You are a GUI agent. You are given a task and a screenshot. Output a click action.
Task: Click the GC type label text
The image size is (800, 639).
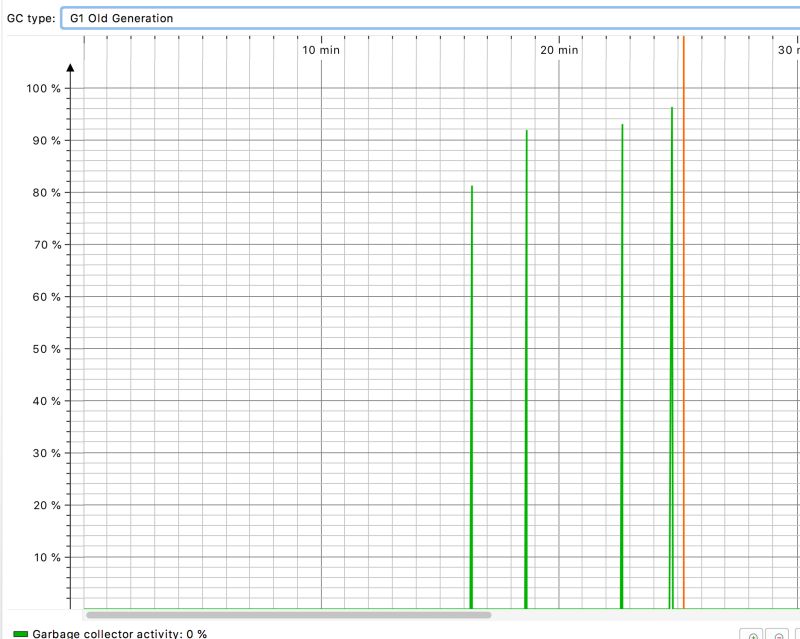30,17
